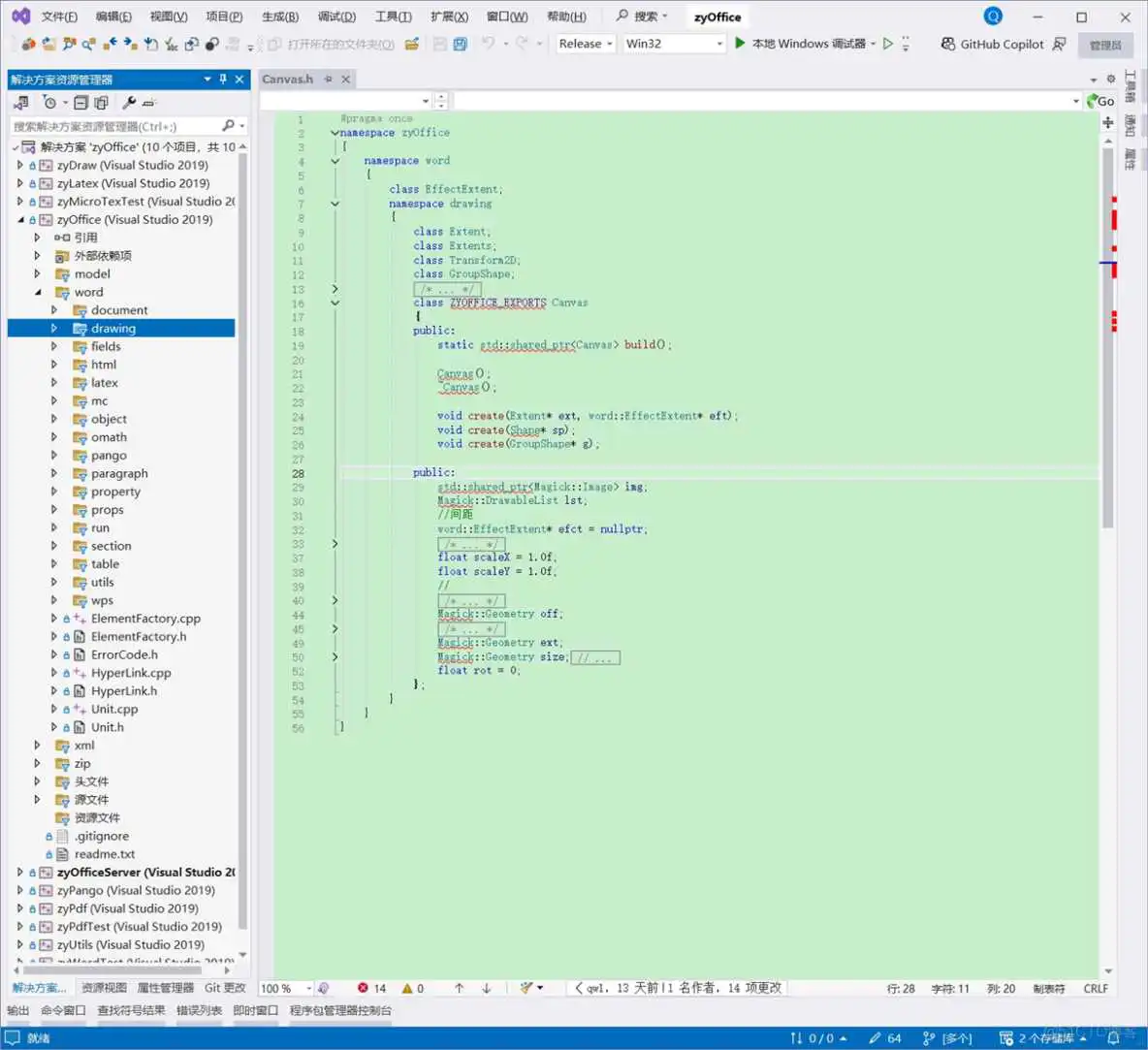
Task: Click the send feedback icon beside Copilot
Action: coord(1059,44)
